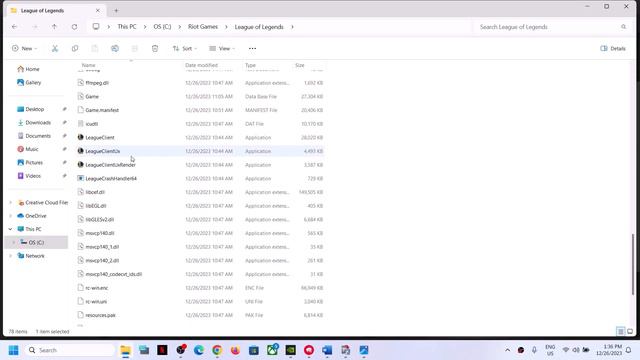Select OS (C:) drive in sidebar

pos(36,242)
